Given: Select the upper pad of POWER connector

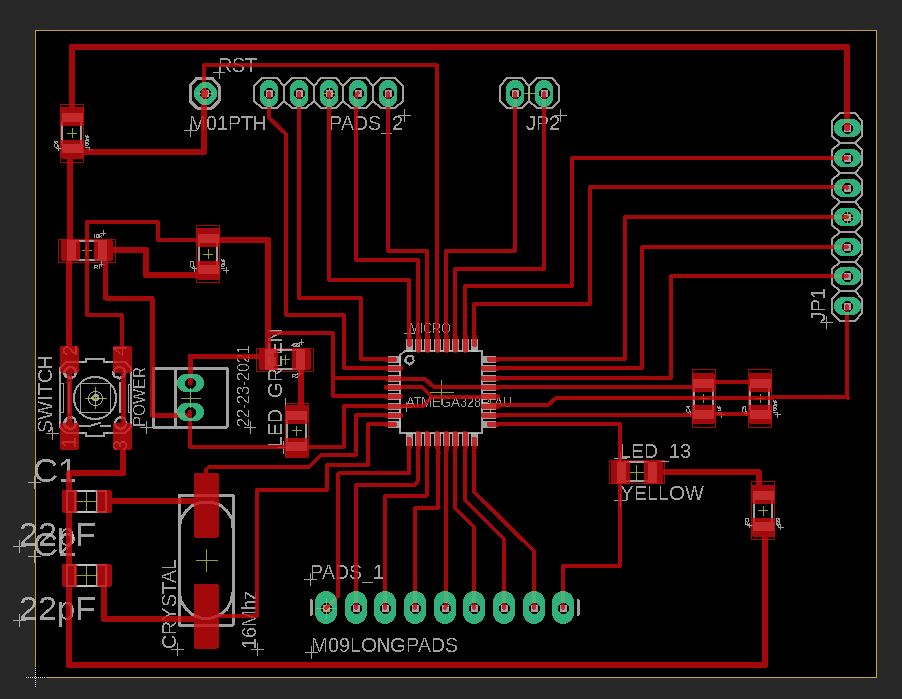Looking at the screenshot, I should (190, 383).
